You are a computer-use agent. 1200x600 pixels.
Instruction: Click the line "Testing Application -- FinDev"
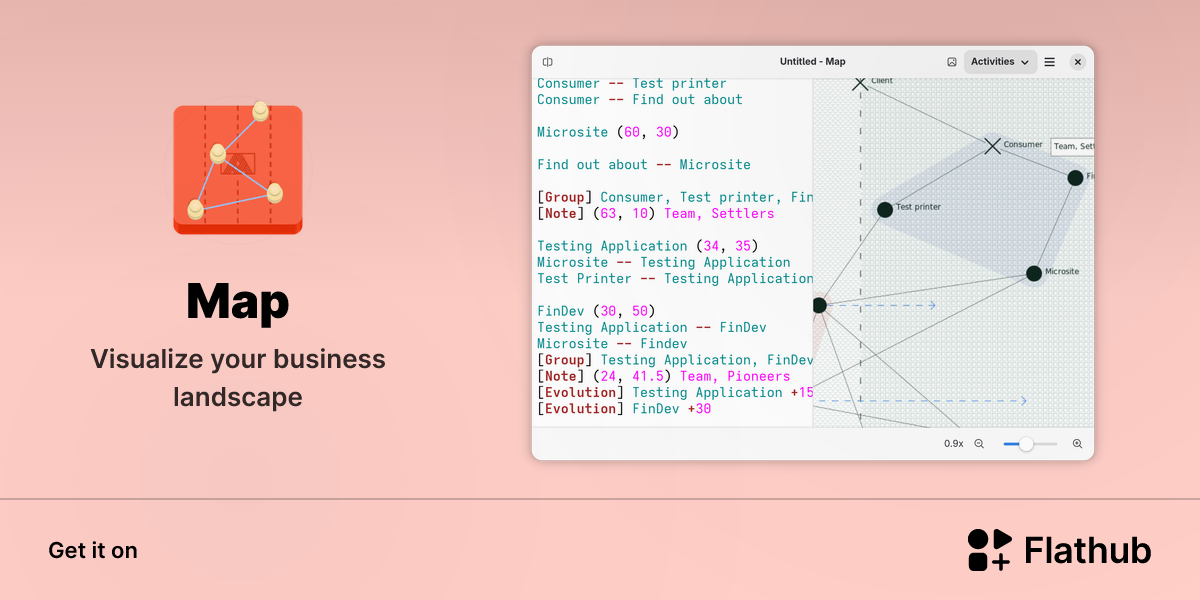point(652,327)
